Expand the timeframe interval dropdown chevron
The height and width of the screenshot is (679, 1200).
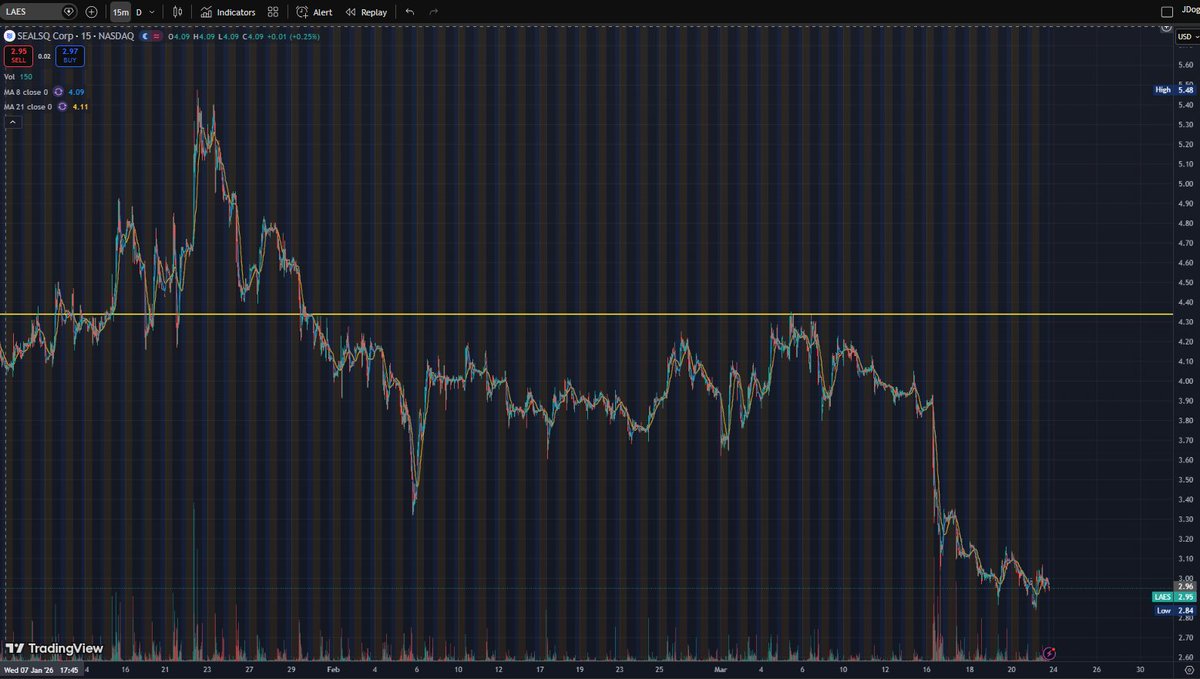click(151, 12)
